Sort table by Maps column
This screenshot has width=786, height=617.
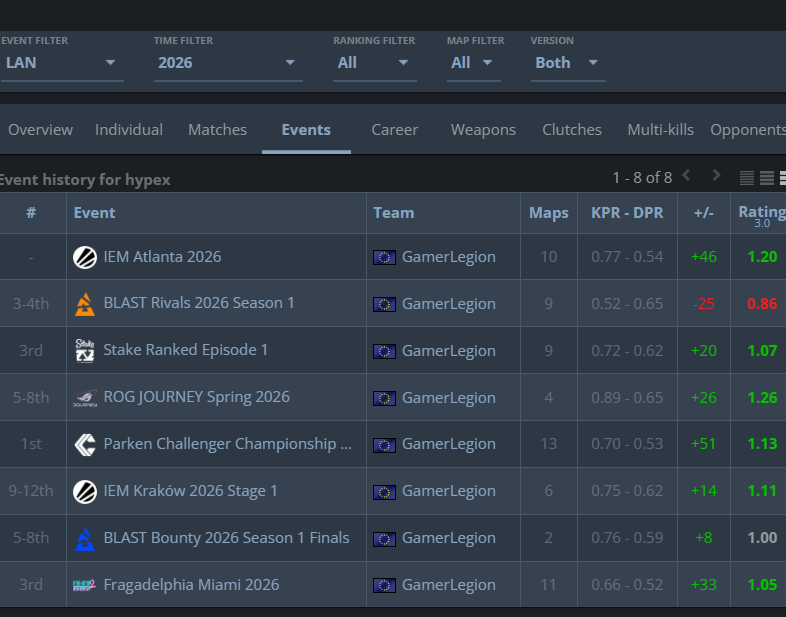click(549, 213)
